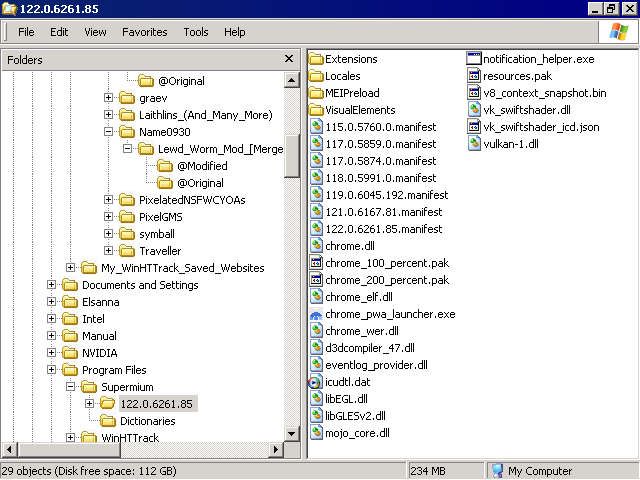Click the chrome_pwa_launcher.exe icon
Image resolution: width=640 pixels, height=480 pixels.
tap(316, 314)
